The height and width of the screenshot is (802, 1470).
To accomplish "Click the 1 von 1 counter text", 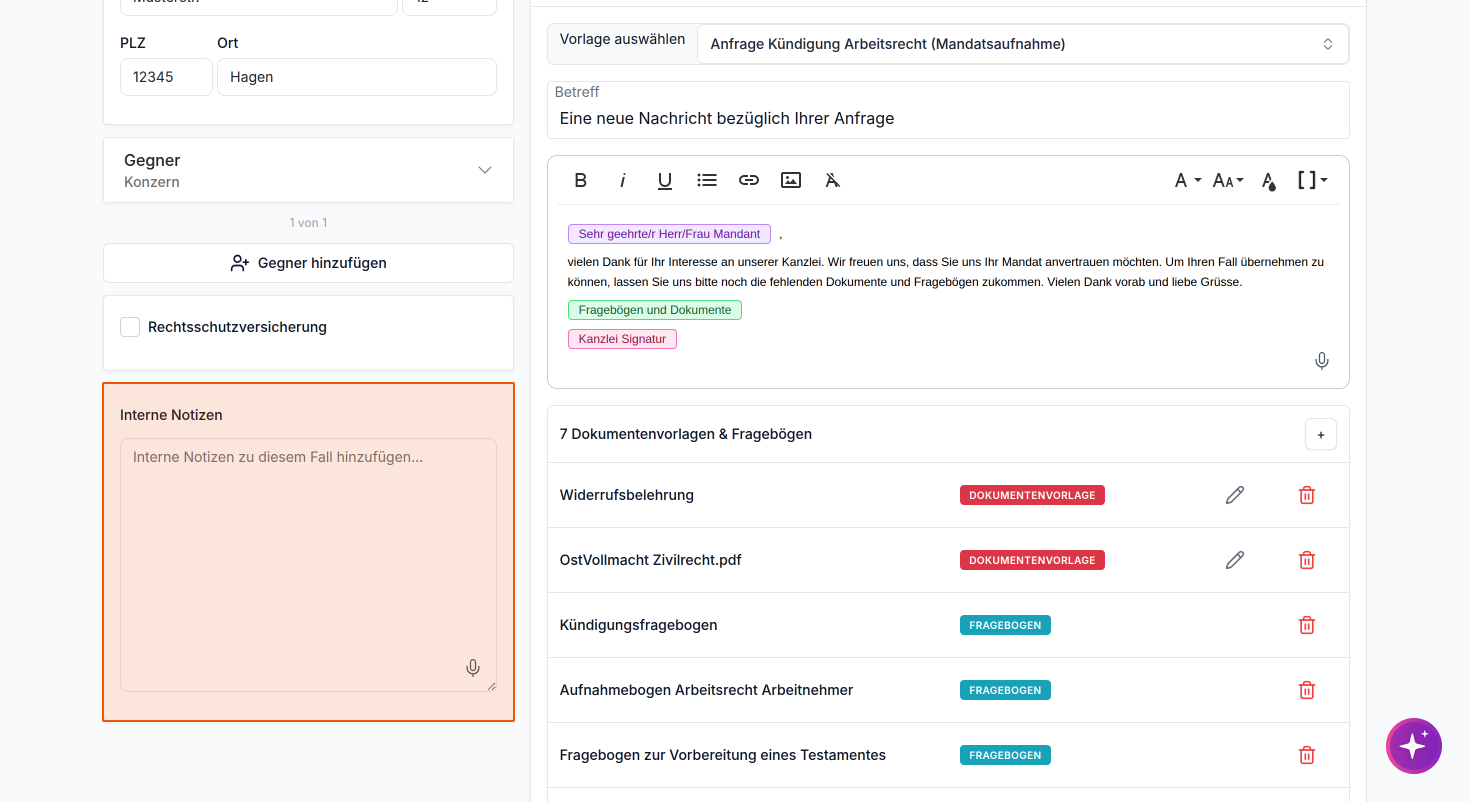I will click(x=308, y=223).
